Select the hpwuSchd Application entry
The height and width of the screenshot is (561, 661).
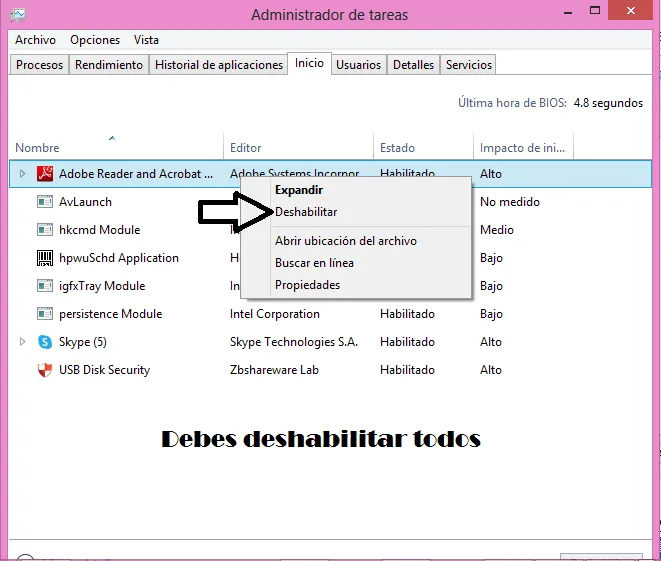pyautogui.click(x=118, y=258)
